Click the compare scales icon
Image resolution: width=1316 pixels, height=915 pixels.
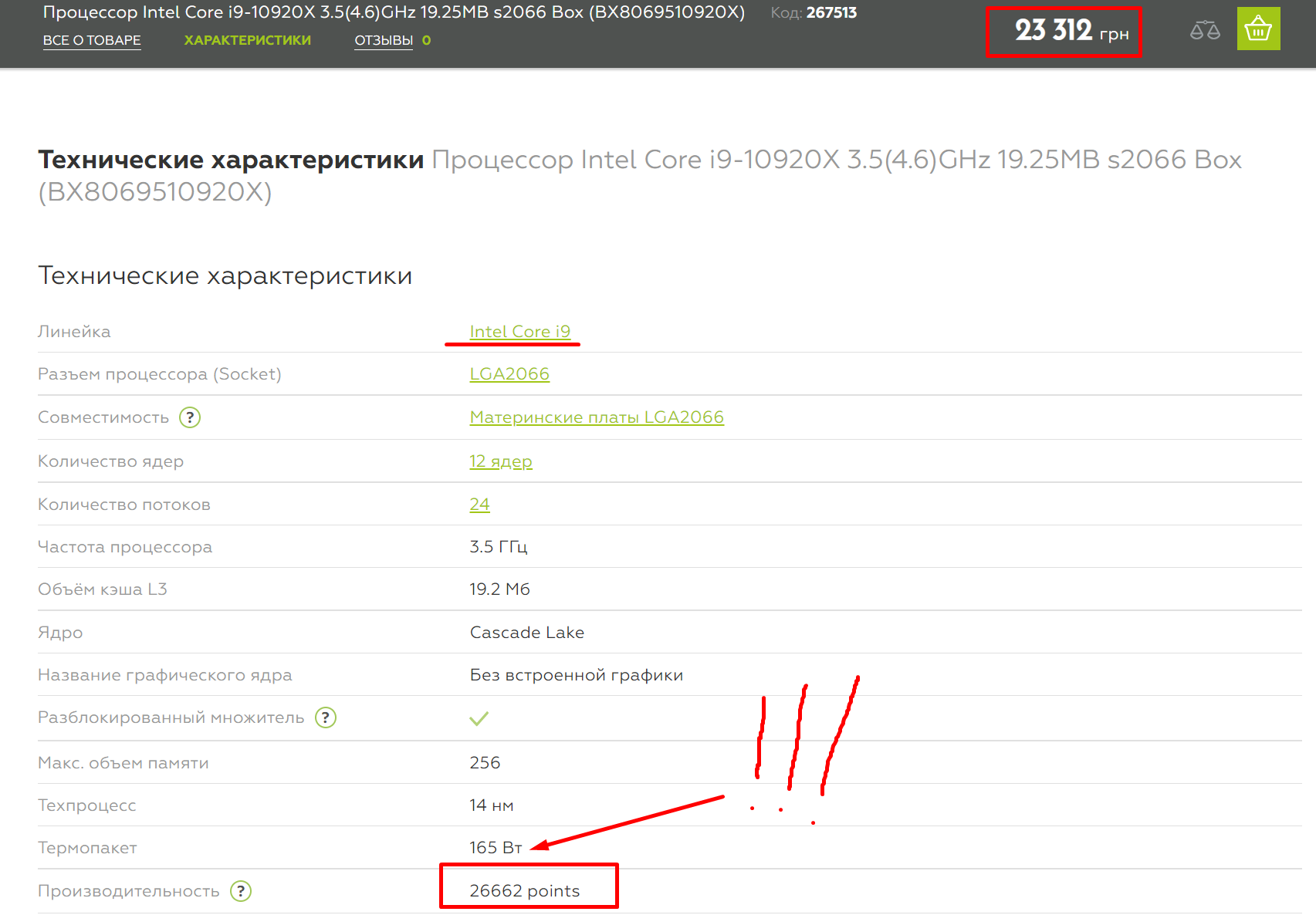pos(1205,30)
